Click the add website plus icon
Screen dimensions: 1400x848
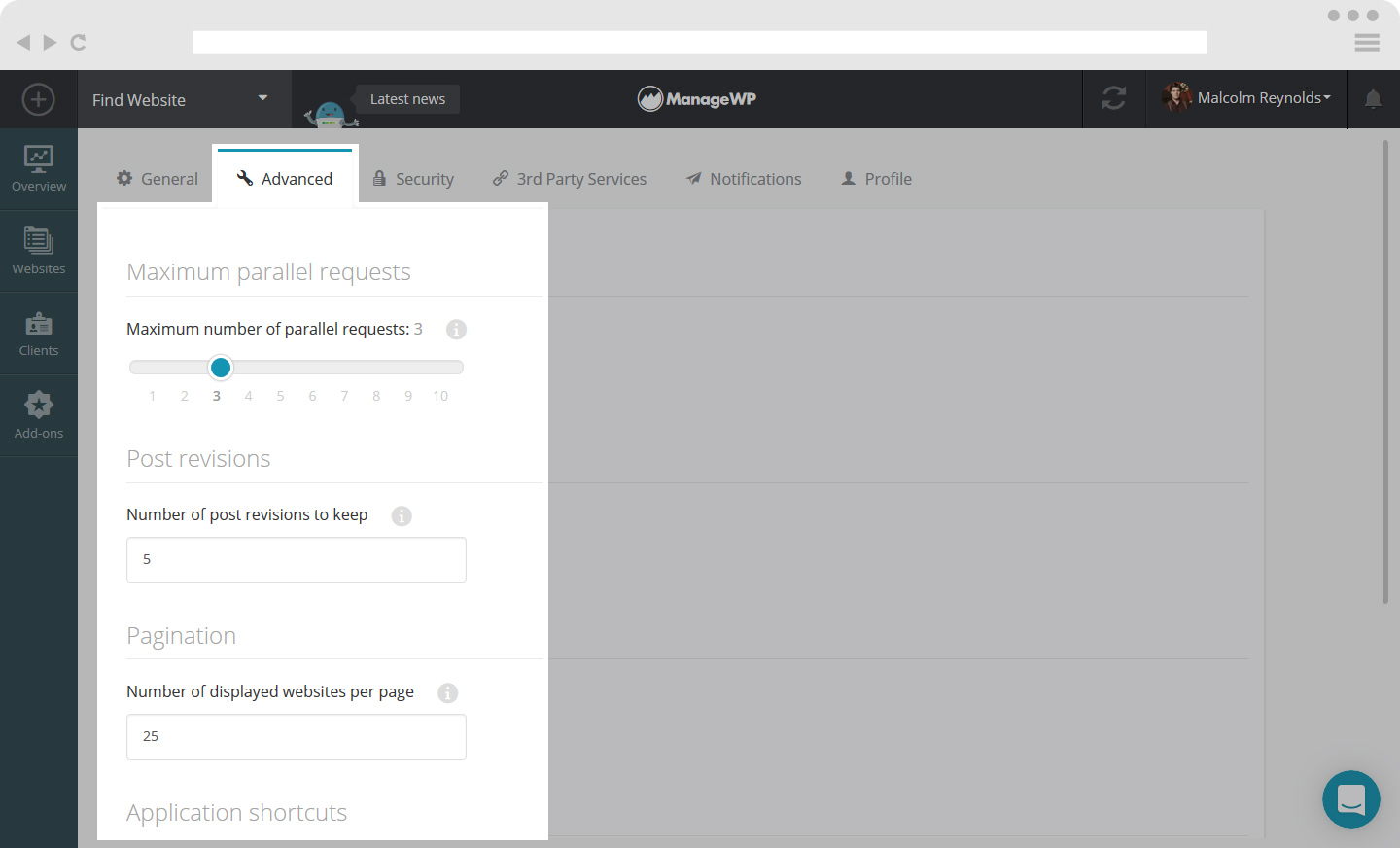pos(38,99)
